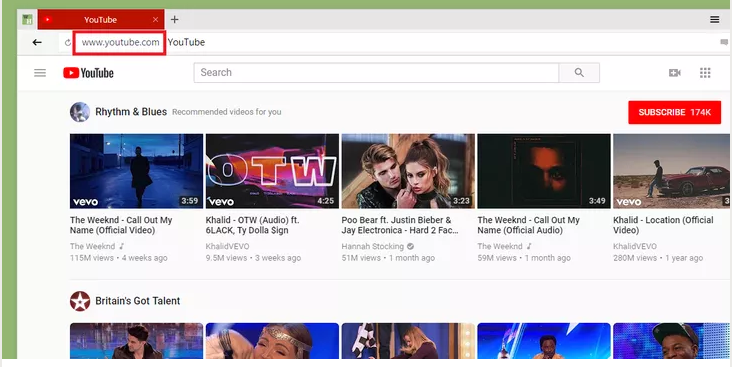Click the '9.5M views • 3 weeks ago' text
Image resolution: width=732 pixels, height=367 pixels.
click(x=253, y=258)
